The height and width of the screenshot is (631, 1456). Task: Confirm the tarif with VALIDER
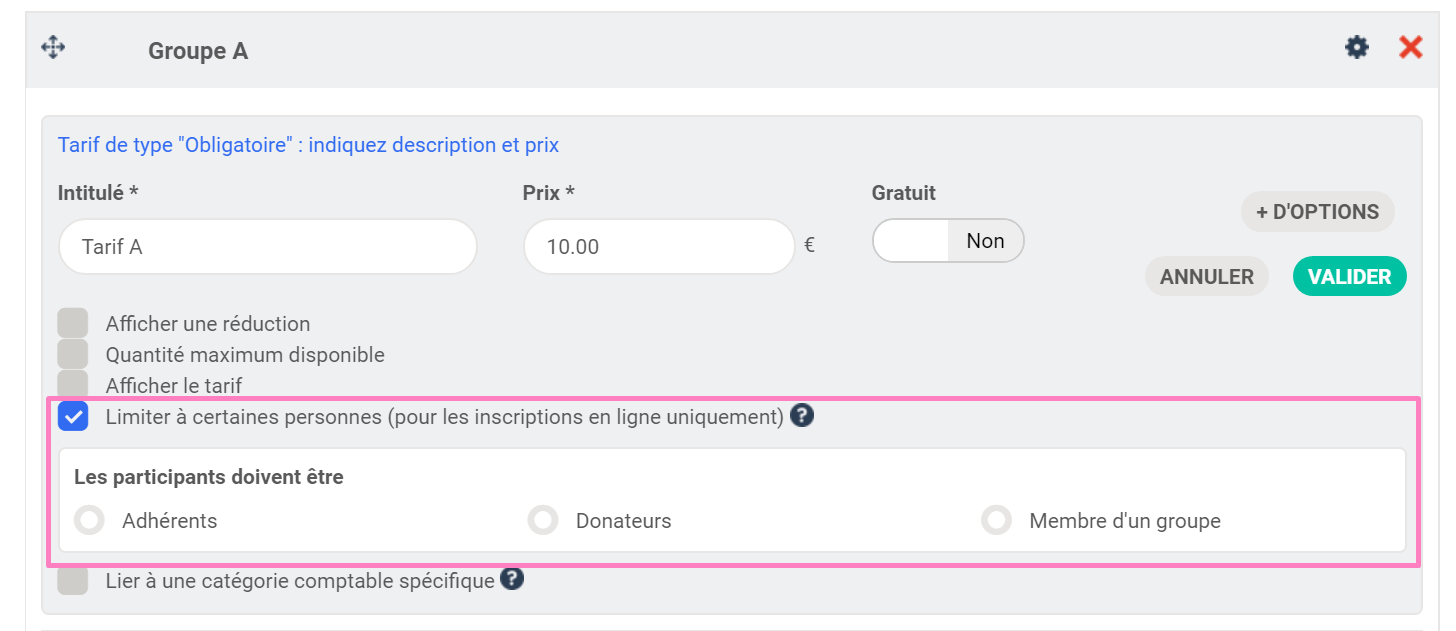[1349, 277]
